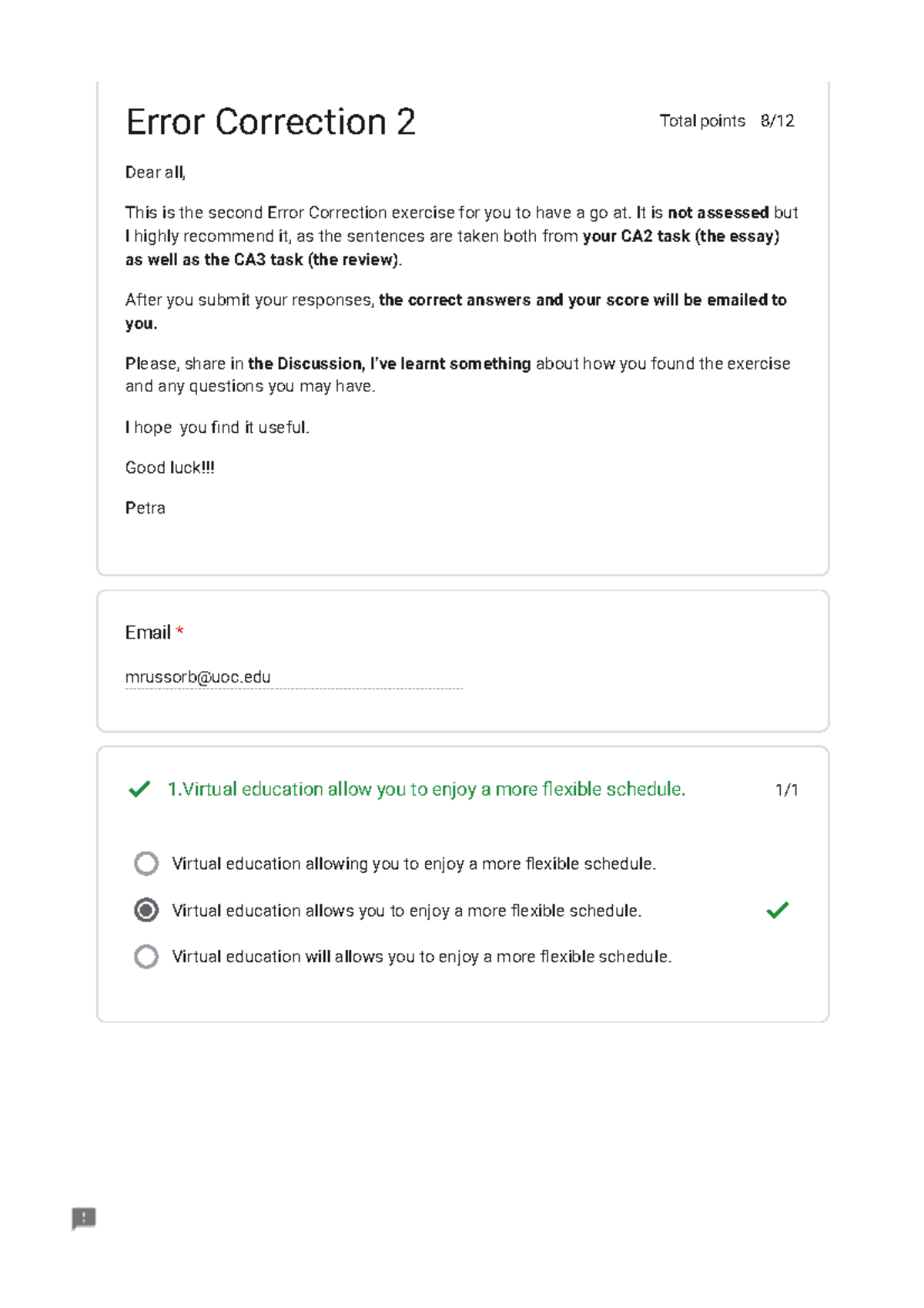Image resolution: width=924 pixels, height=1308 pixels.
Task: Click the red asterisk next to Email
Action: pos(179,630)
